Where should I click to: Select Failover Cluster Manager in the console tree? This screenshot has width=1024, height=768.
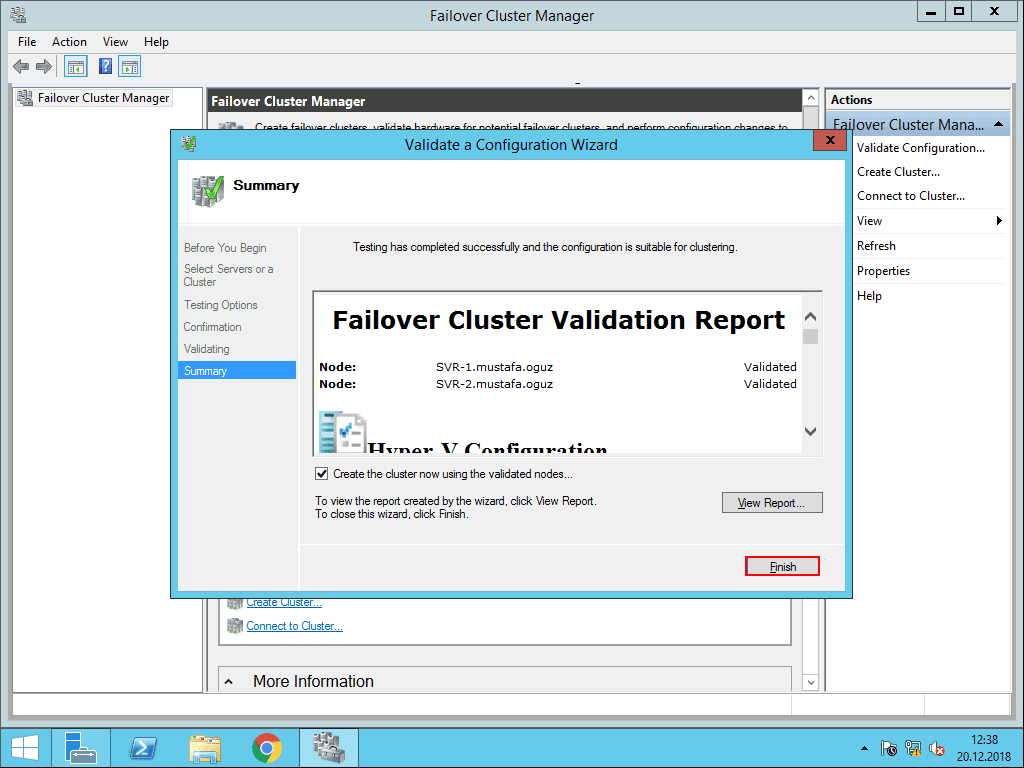(105, 97)
